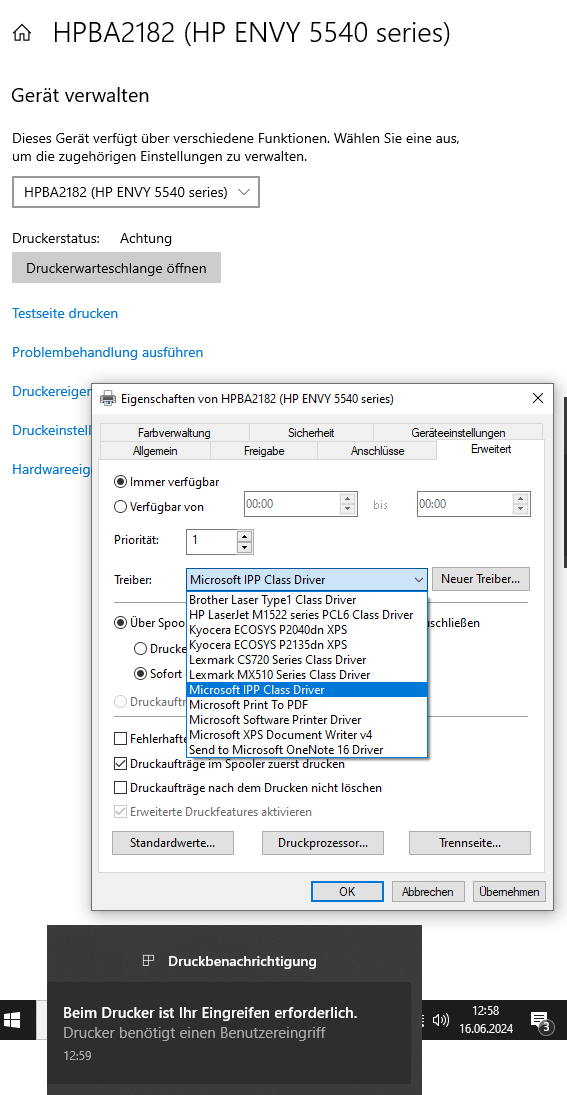The image size is (567, 1095).
Task: Choose 'Lexmark MX510 Series Class Driver'
Action: (x=307, y=674)
